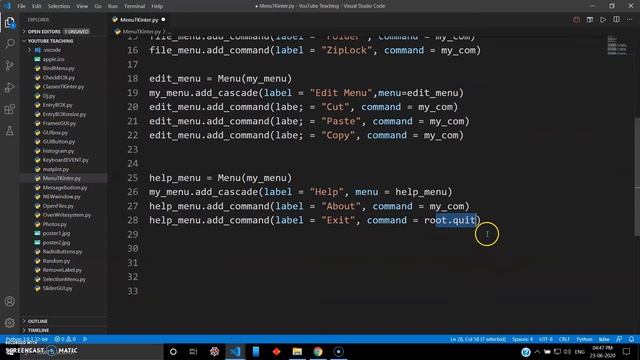The height and width of the screenshot is (360, 640).
Task: Open the View menu
Action: 82,6
